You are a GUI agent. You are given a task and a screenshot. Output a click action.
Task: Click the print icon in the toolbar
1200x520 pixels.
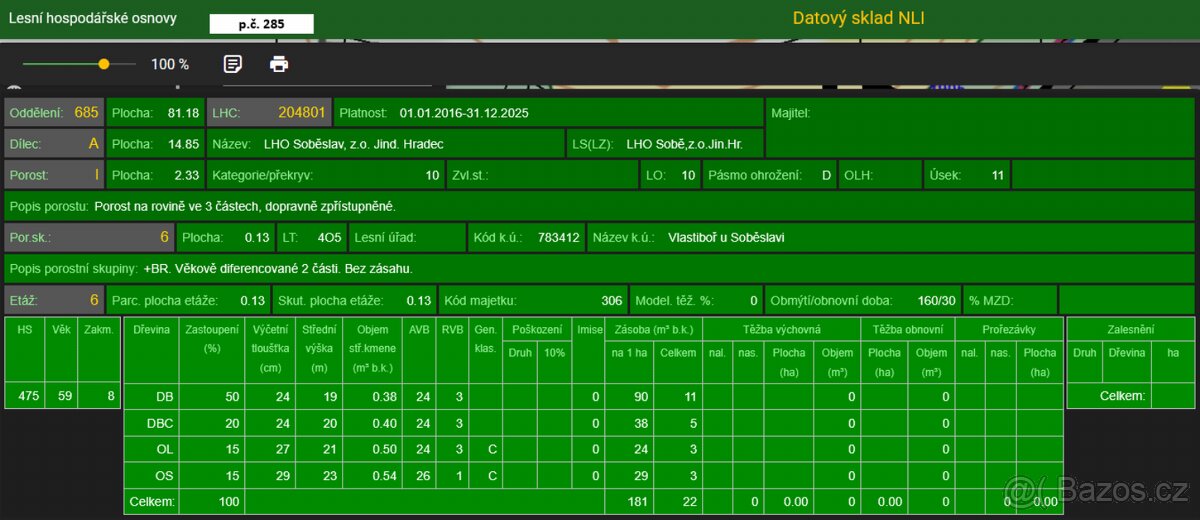pyautogui.click(x=279, y=64)
